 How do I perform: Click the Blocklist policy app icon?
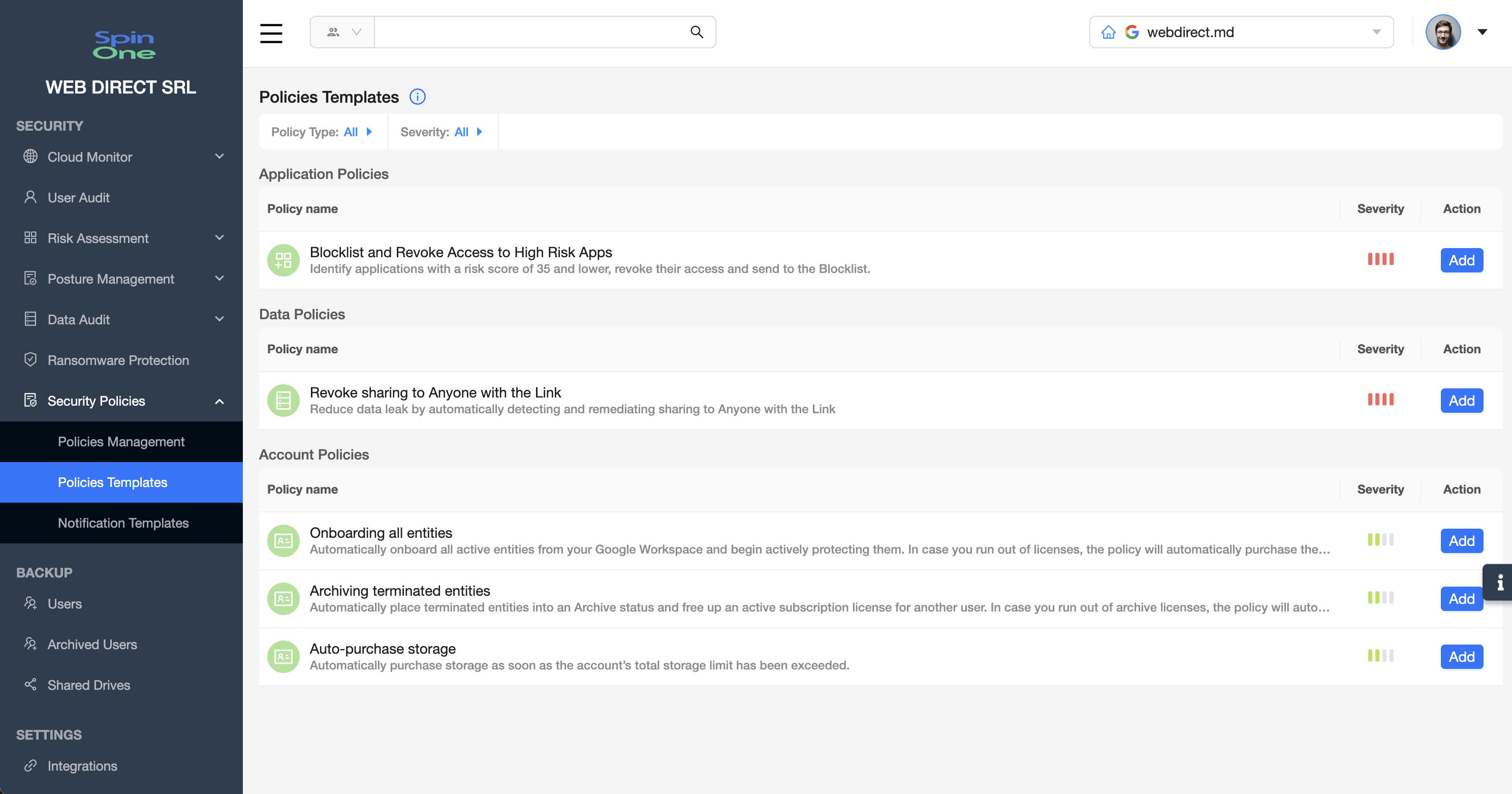[283, 260]
